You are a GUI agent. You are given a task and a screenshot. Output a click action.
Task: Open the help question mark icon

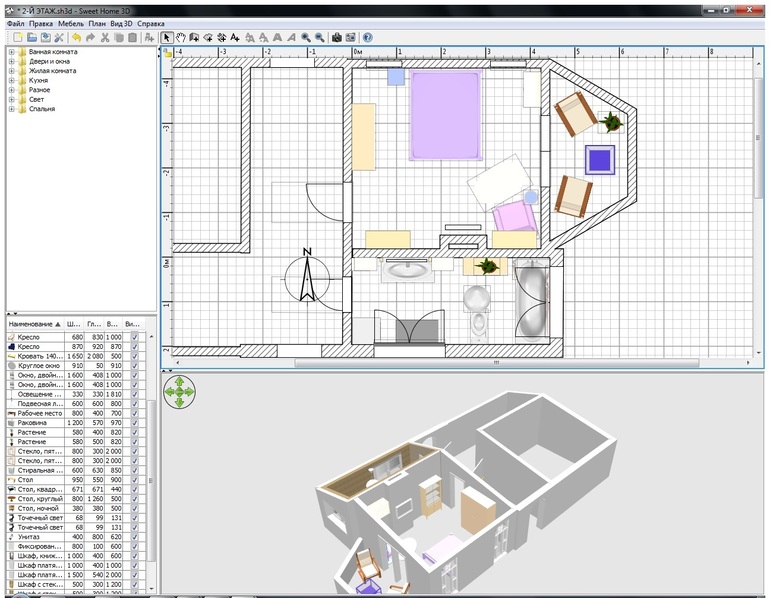[x=367, y=37]
